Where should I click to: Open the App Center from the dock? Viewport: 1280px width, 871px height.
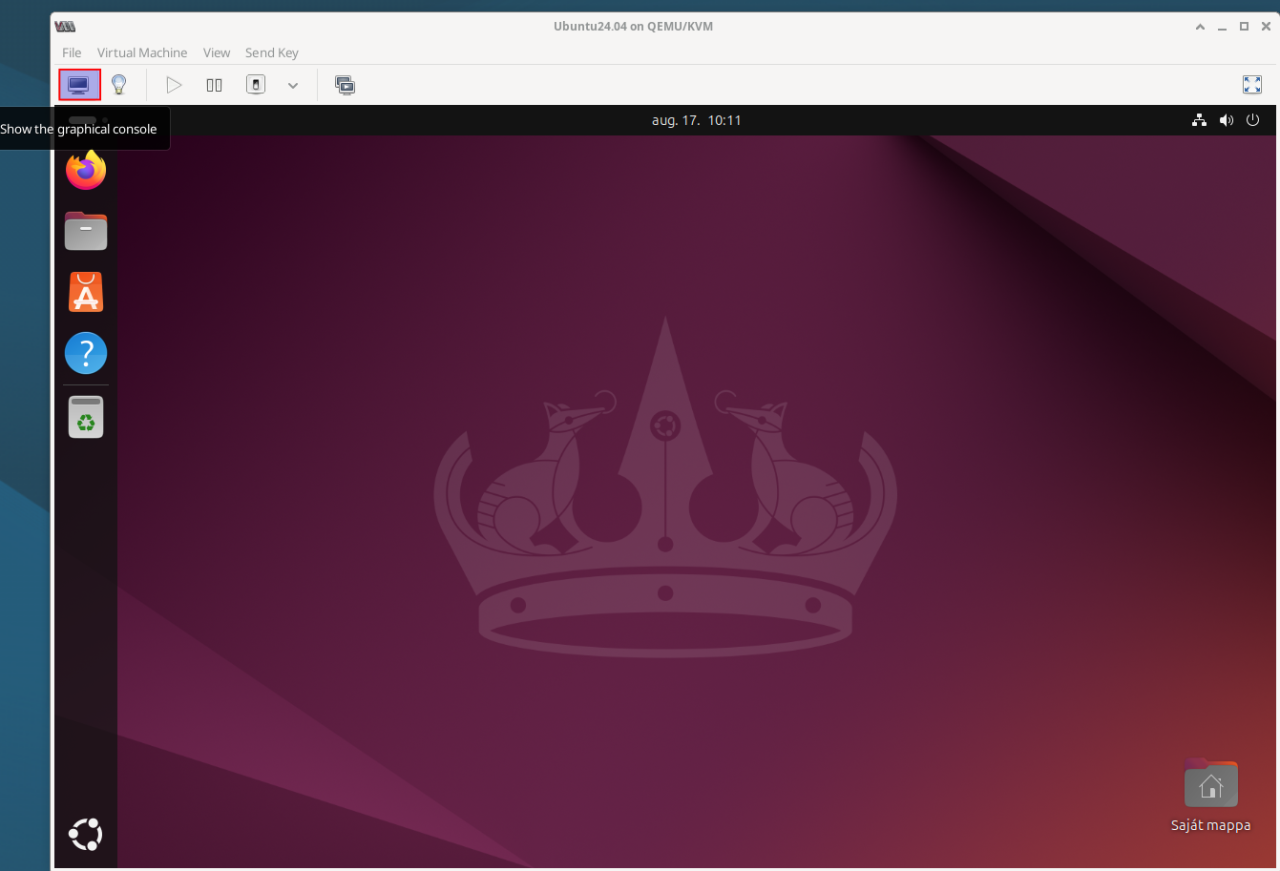86,292
